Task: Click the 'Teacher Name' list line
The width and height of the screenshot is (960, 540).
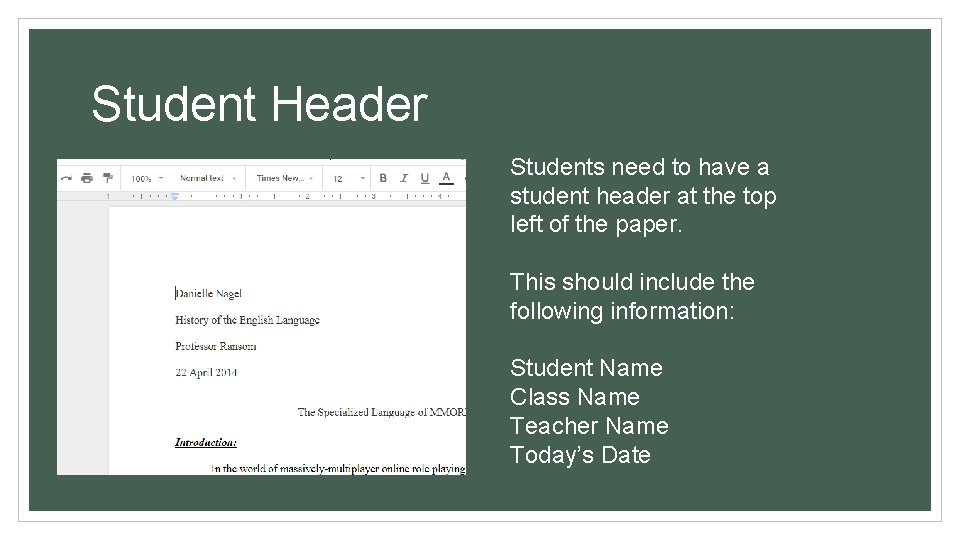Action: pyautogui.click(x=589, y=426)
